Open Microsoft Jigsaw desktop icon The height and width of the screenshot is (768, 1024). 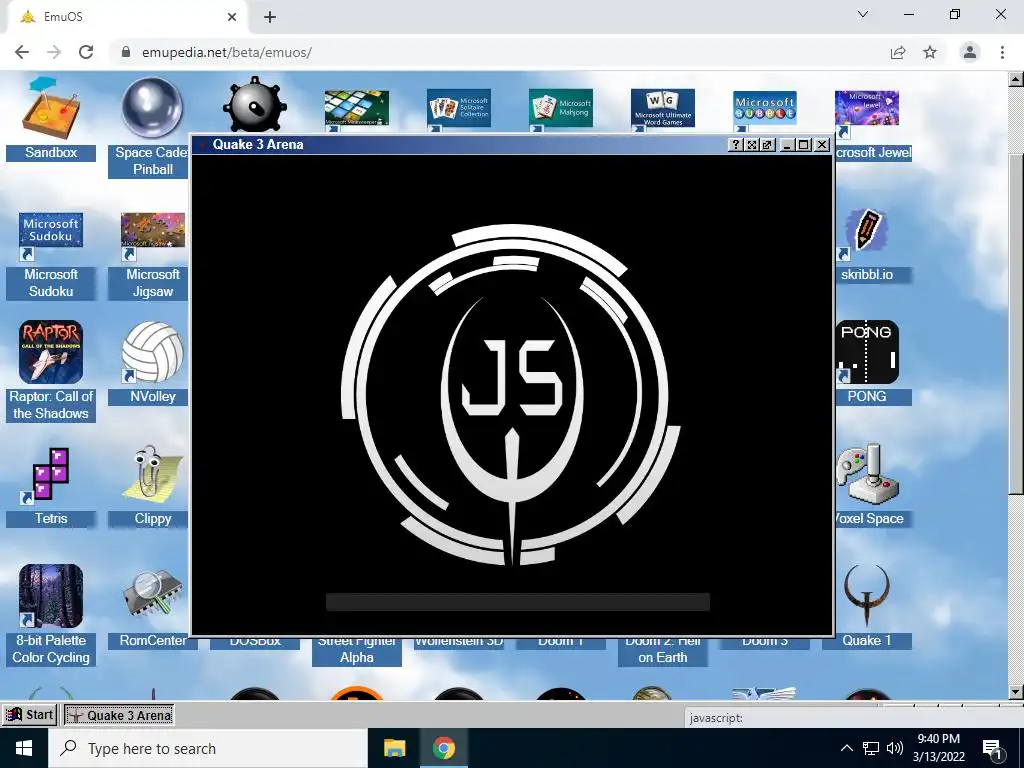[153, 231]
